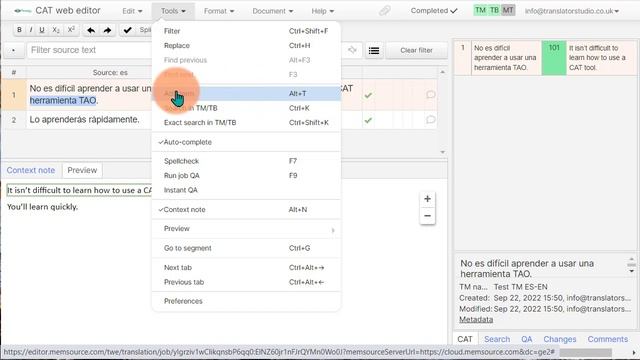This screenshot has height=360, width=640.
Task: Switch to the Preview tab
Action: click(x=82, y=170)
